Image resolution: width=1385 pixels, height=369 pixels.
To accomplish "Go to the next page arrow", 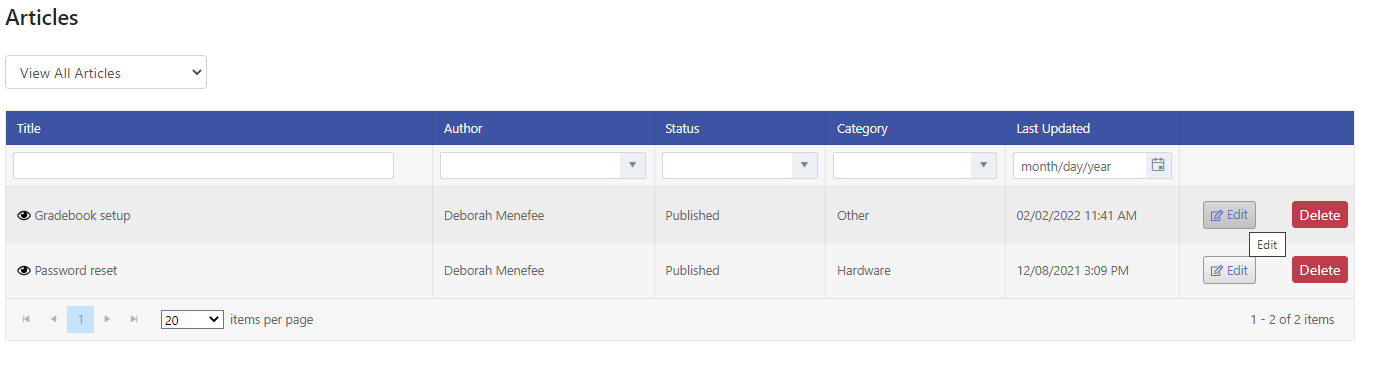I will [x=107, y=319].
